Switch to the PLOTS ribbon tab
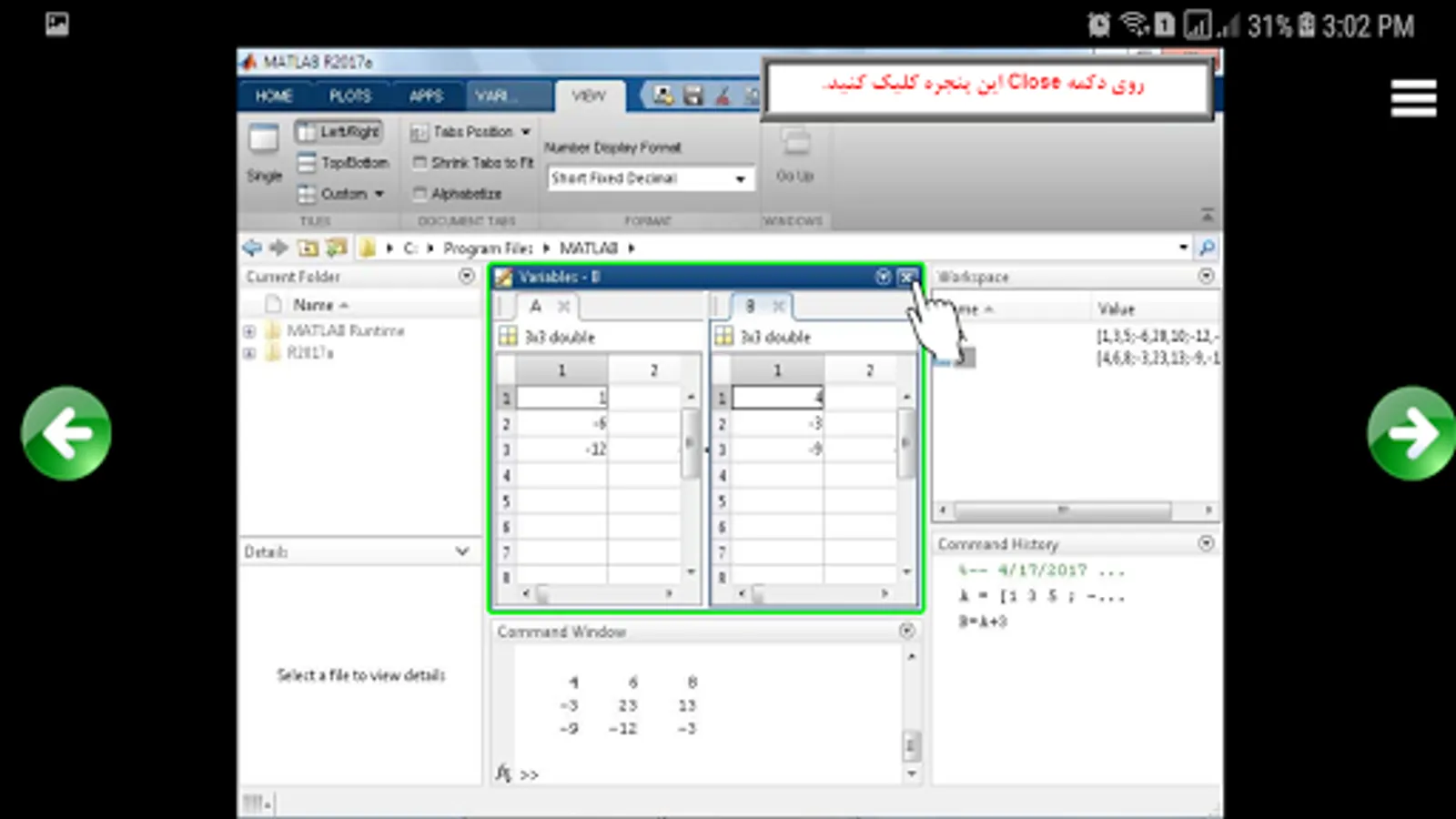1456x819 pixels. 350,96
